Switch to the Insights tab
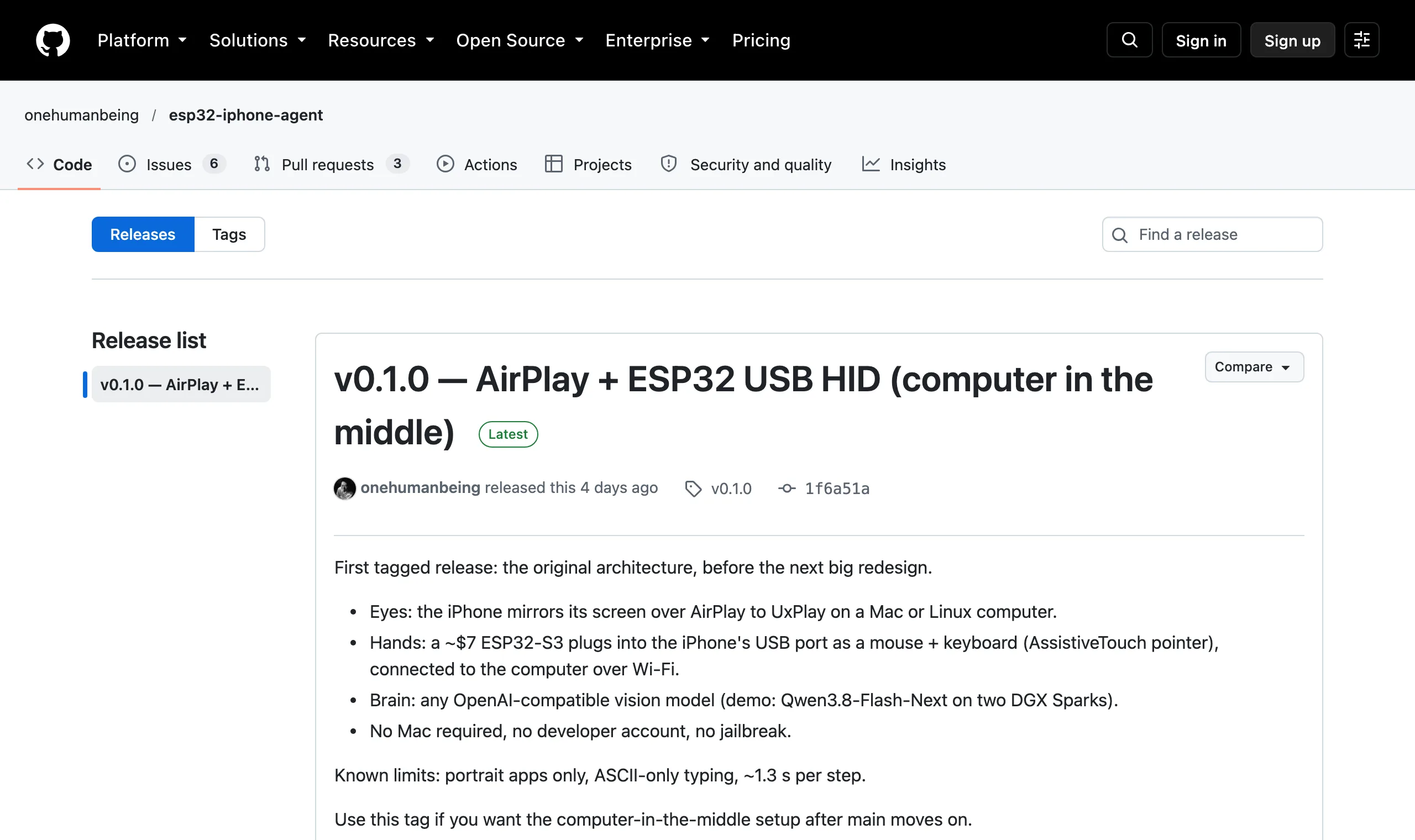Screen dimensions: 1415x840 pyautogui.click(x=903, y=164)
